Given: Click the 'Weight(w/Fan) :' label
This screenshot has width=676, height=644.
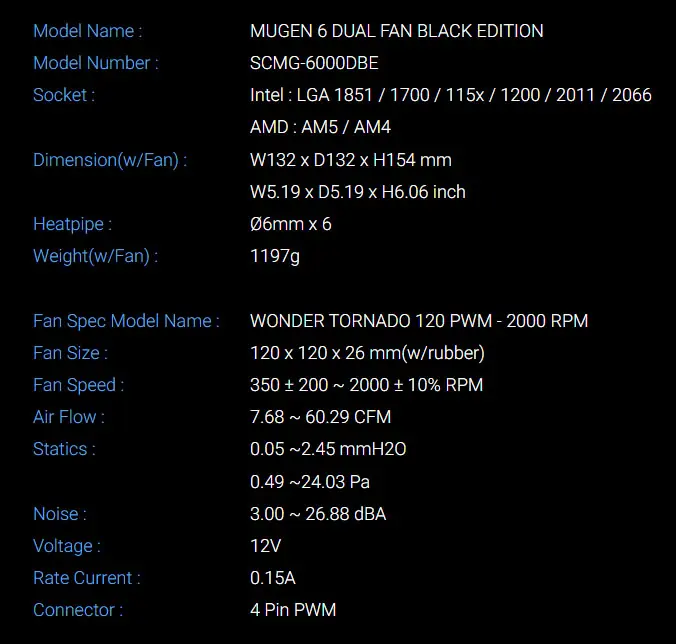Looking at the screenshot, I should pyautogui.click(x=96, y=256).
